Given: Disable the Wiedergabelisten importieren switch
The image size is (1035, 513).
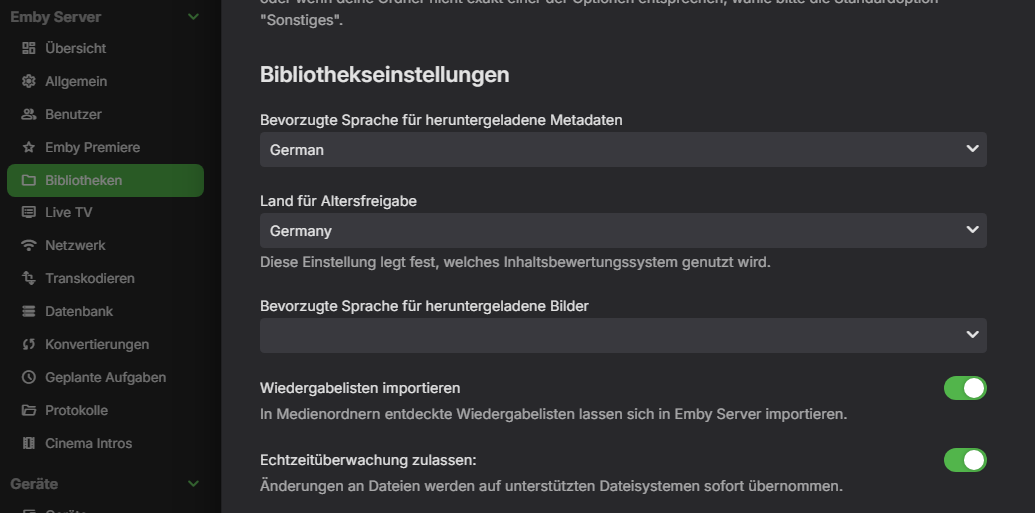Looking at the screenshot, I should [x=965, y=388].
